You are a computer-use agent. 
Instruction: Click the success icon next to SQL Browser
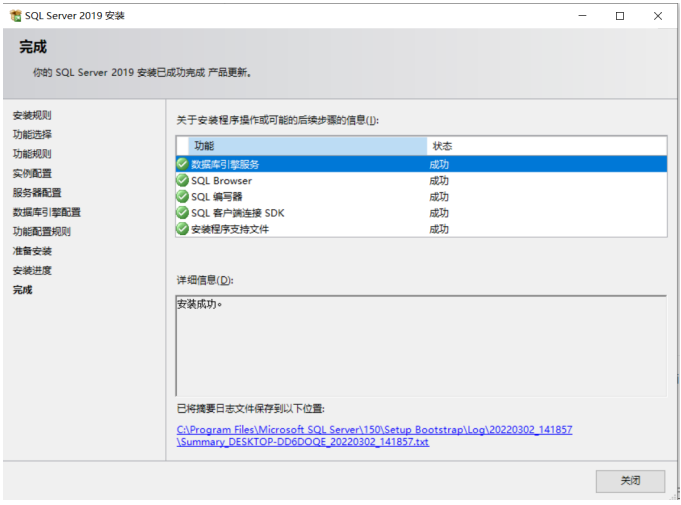182,180
